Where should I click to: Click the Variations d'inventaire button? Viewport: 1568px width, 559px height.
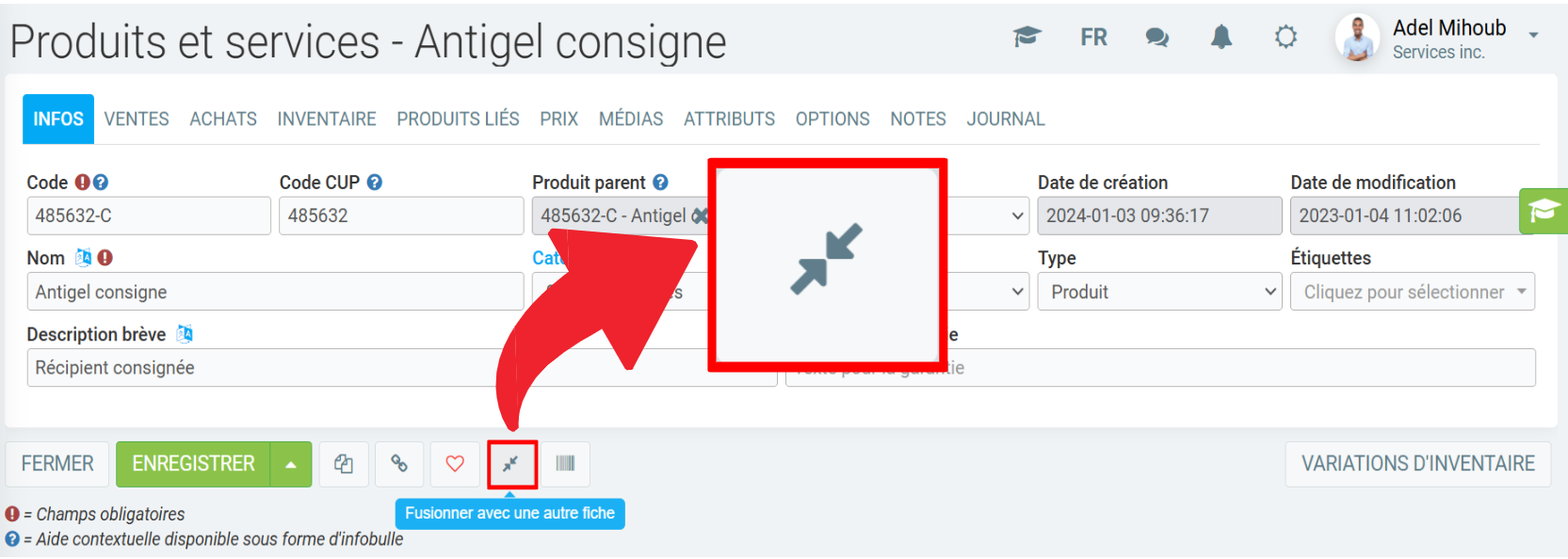[x=1417, y=464]
